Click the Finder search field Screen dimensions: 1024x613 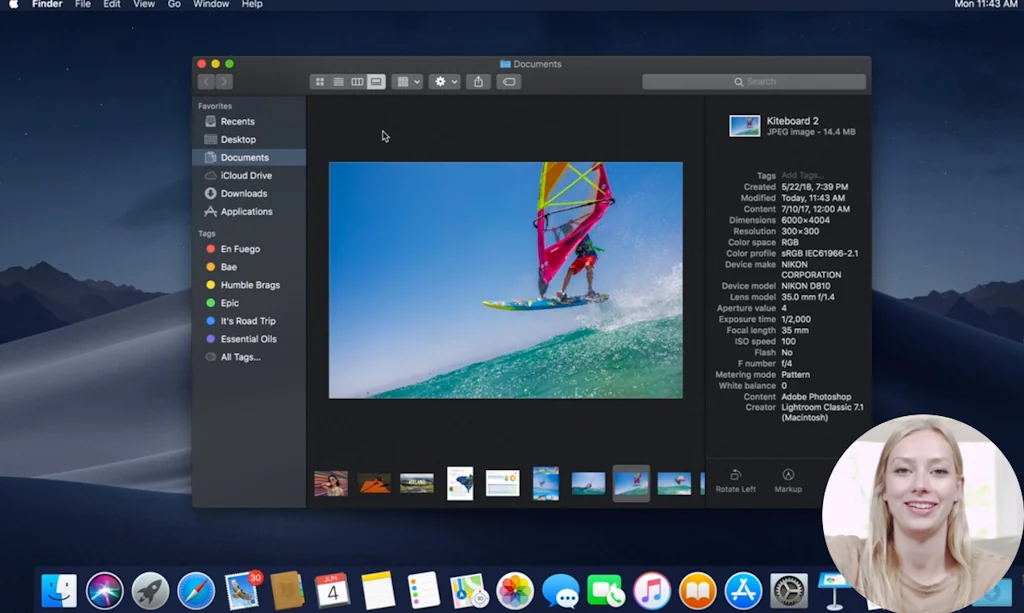tap(754, 82)
